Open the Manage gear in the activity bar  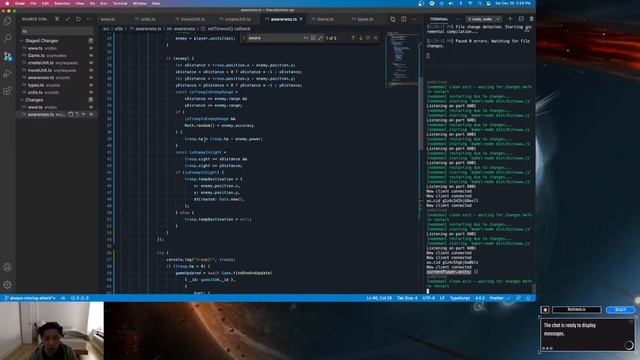pos(7,284)
